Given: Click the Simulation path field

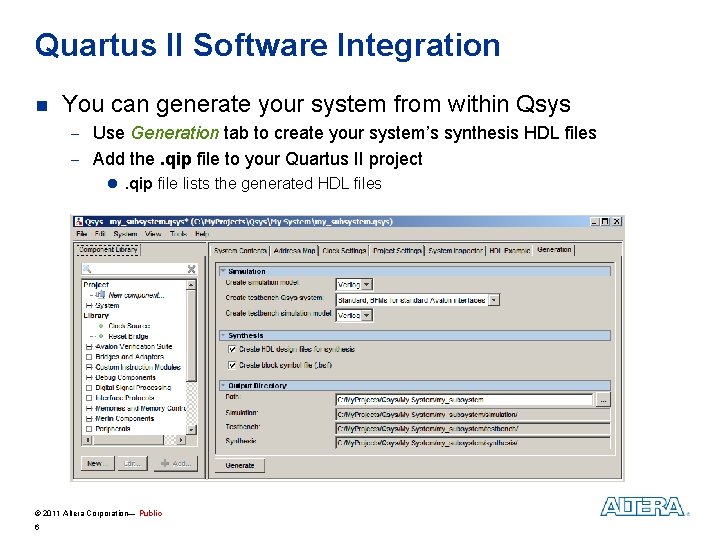Looking at the screenshot, I should coord(472,414).
